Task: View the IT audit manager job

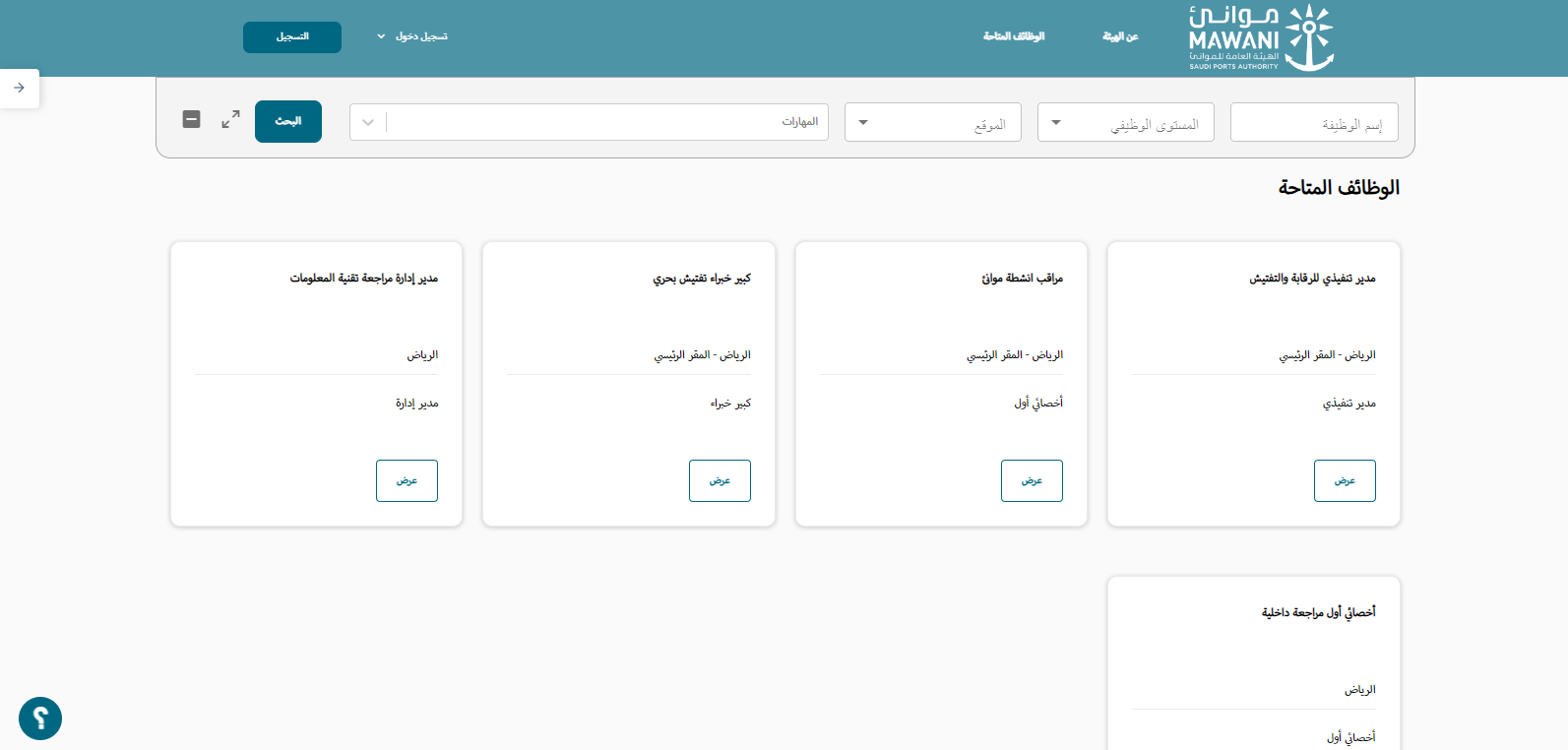Action: [x=407, y=480]
